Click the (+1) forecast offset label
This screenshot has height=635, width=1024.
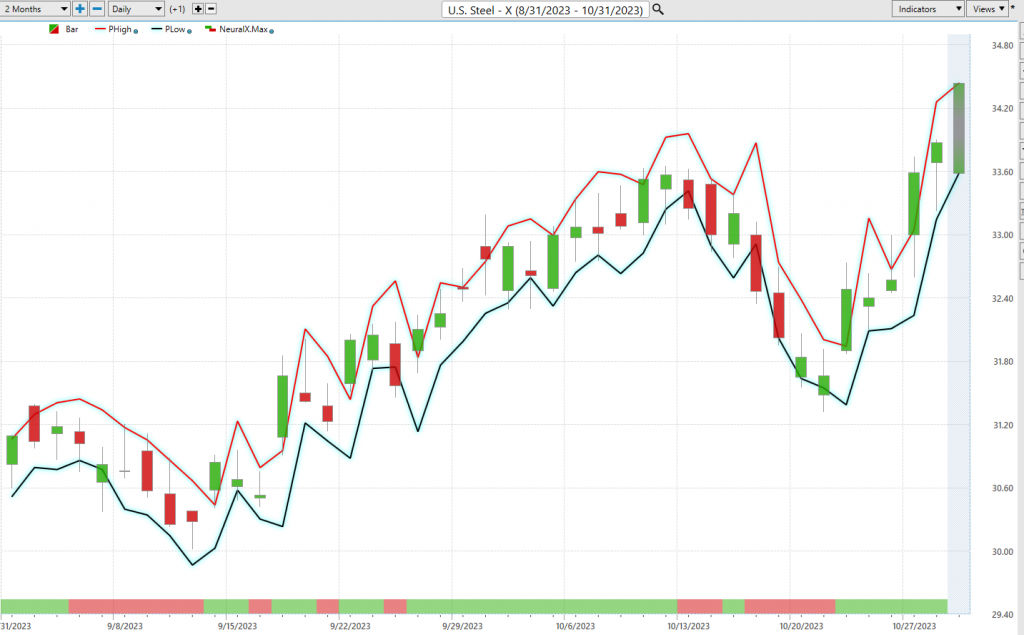click(x=177, y=9)
